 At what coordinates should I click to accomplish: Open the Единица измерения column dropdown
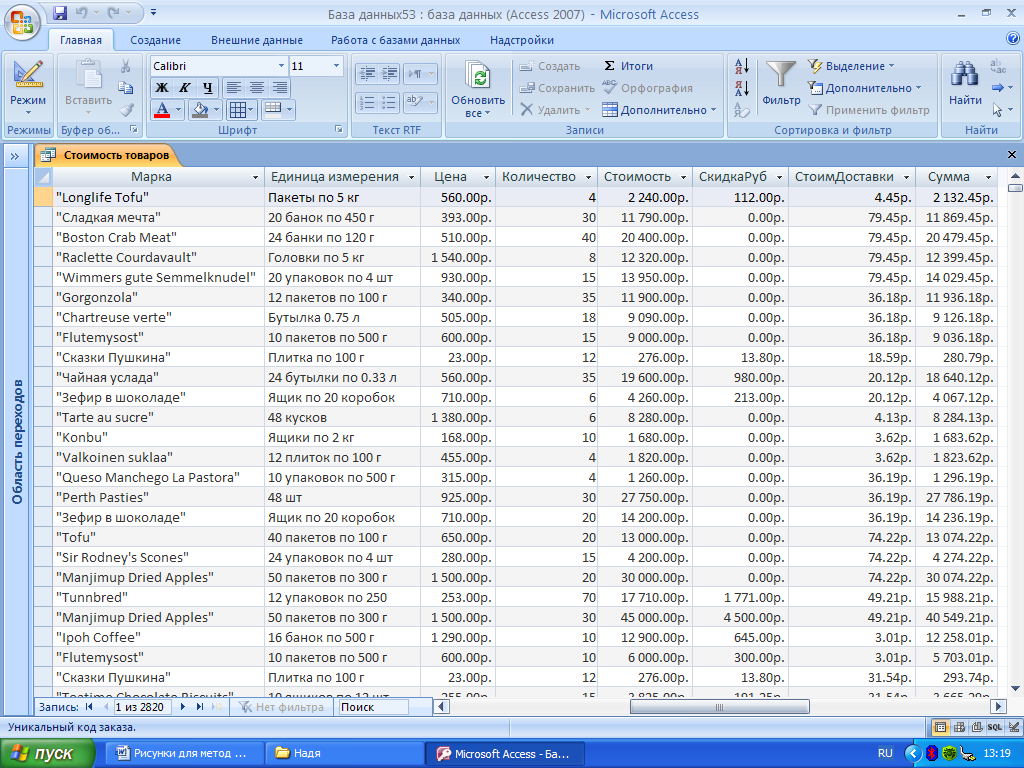[411, 177]
